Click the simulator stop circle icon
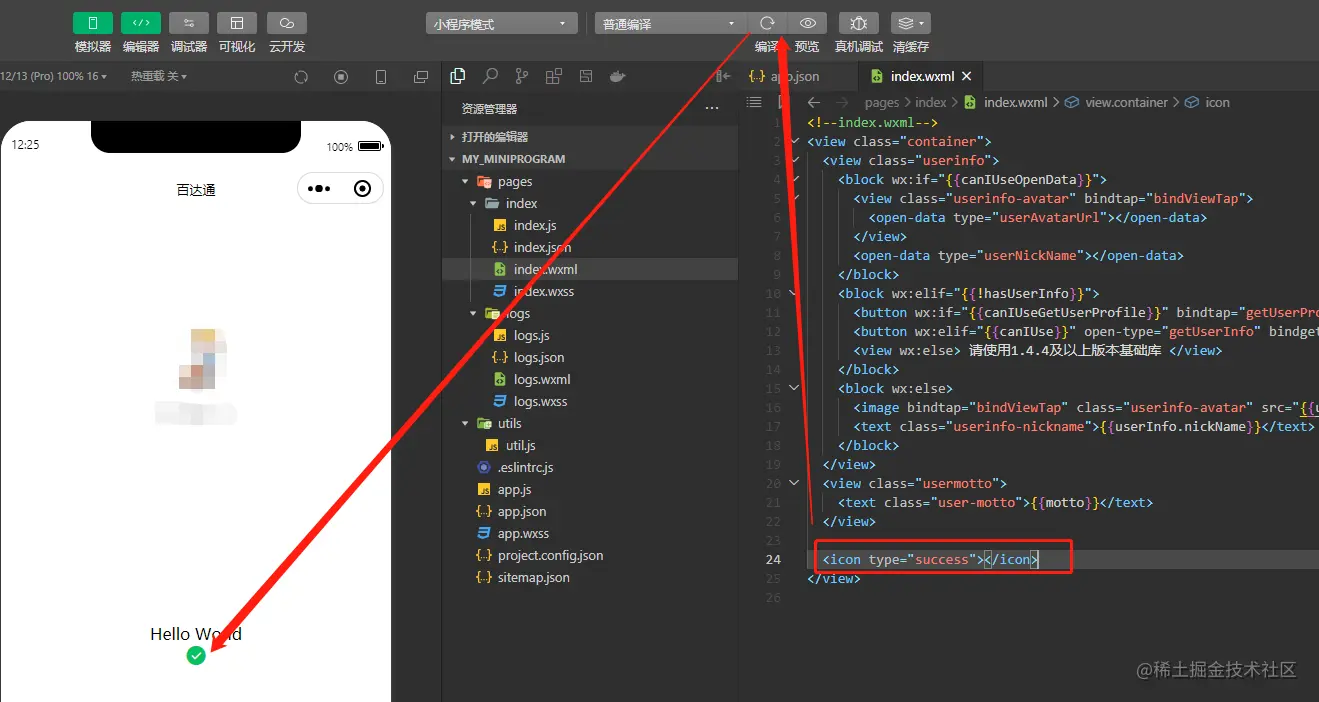The image size is (1319, 702). 341,77
